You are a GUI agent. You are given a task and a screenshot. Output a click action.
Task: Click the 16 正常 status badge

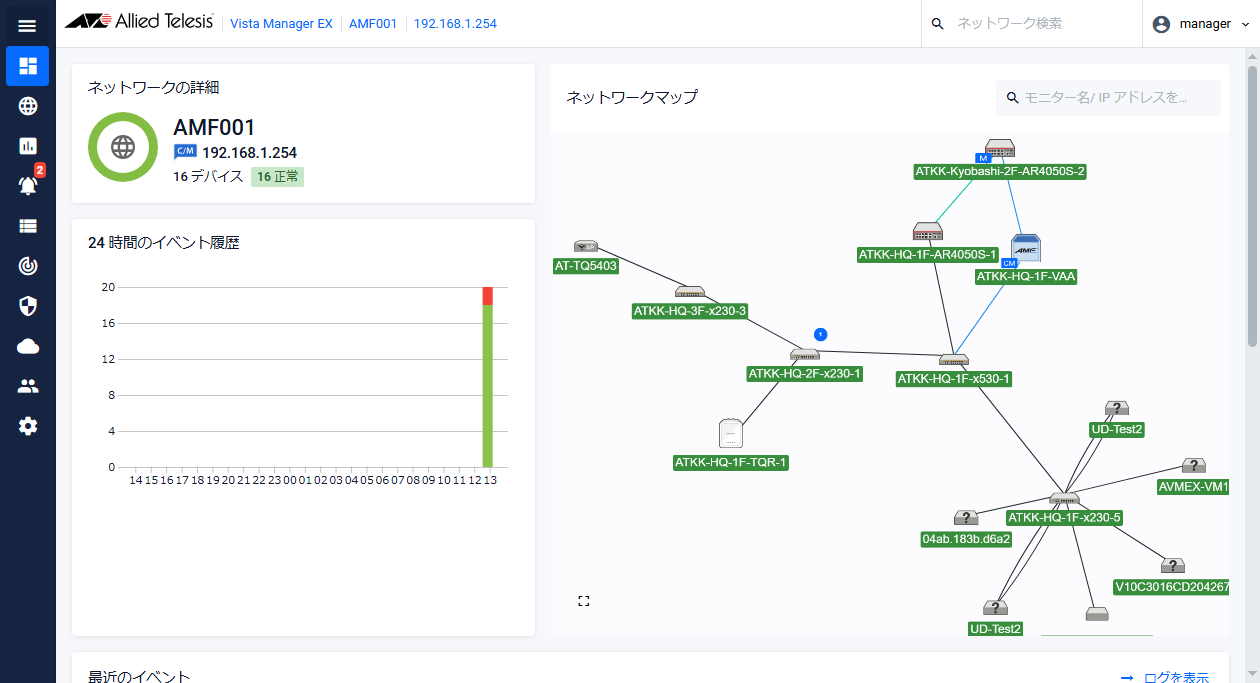tap(277, 177)
